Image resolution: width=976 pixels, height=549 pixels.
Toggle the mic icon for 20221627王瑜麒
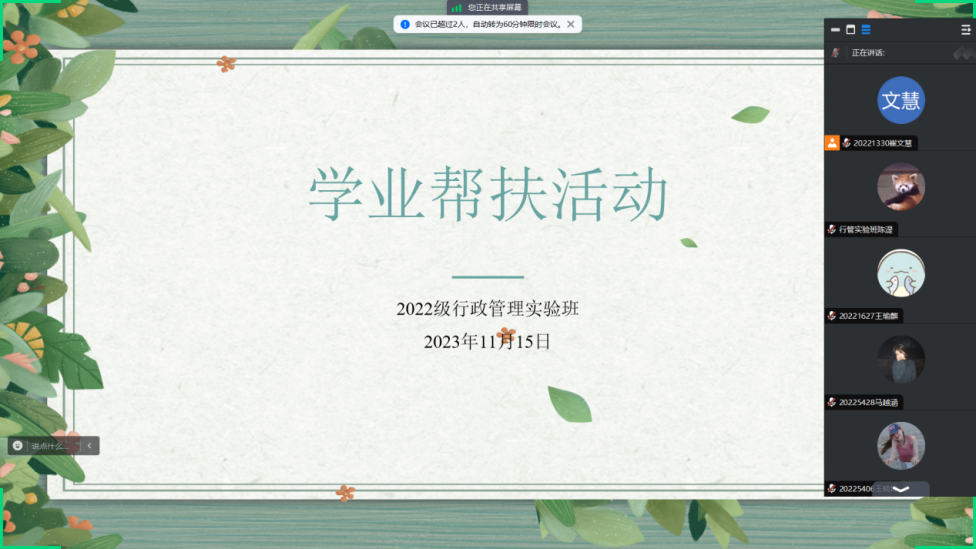click(x=832, y=316)
